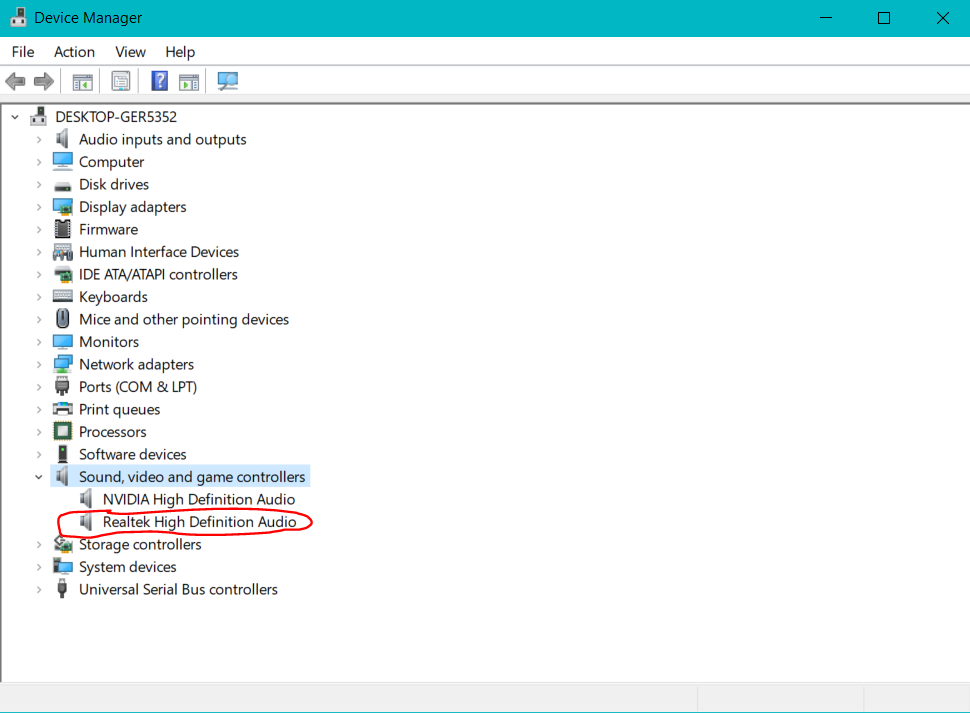Select the Disk drives label
The height and width of the screenshot is (713, 970).
[114, 184]
